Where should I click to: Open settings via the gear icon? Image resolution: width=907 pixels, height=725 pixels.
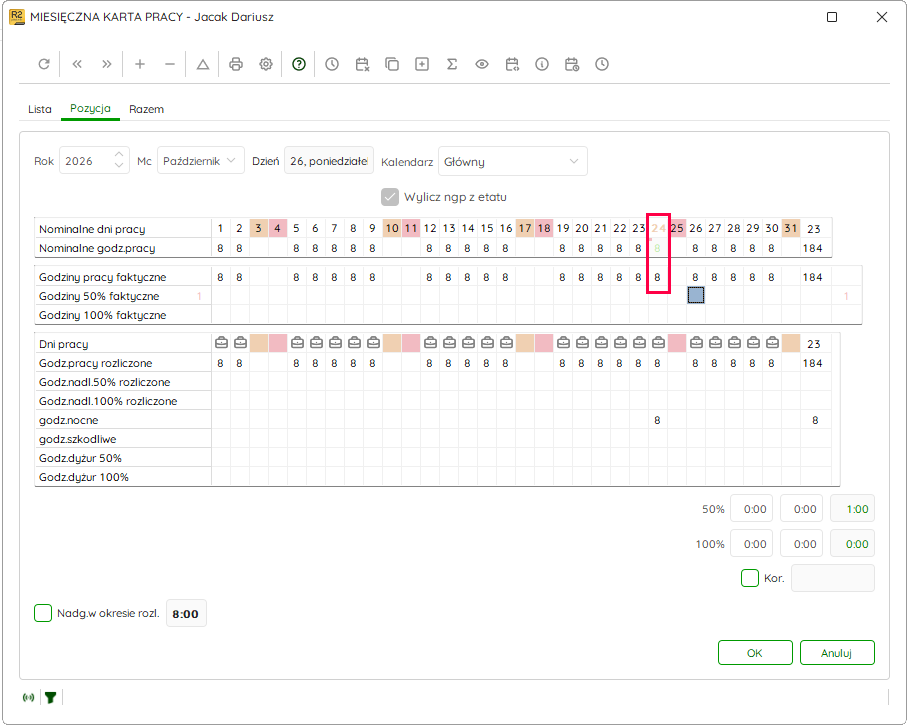click(266, 64)
